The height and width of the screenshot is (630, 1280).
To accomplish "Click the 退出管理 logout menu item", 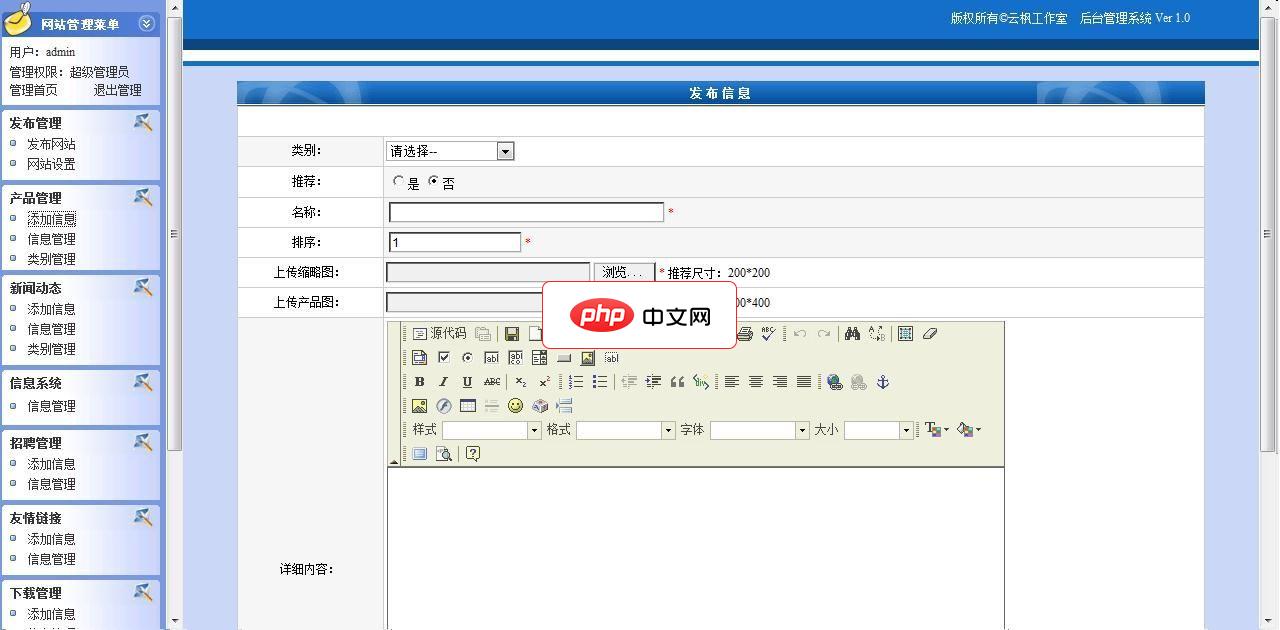I will click(x=120, y=89).
